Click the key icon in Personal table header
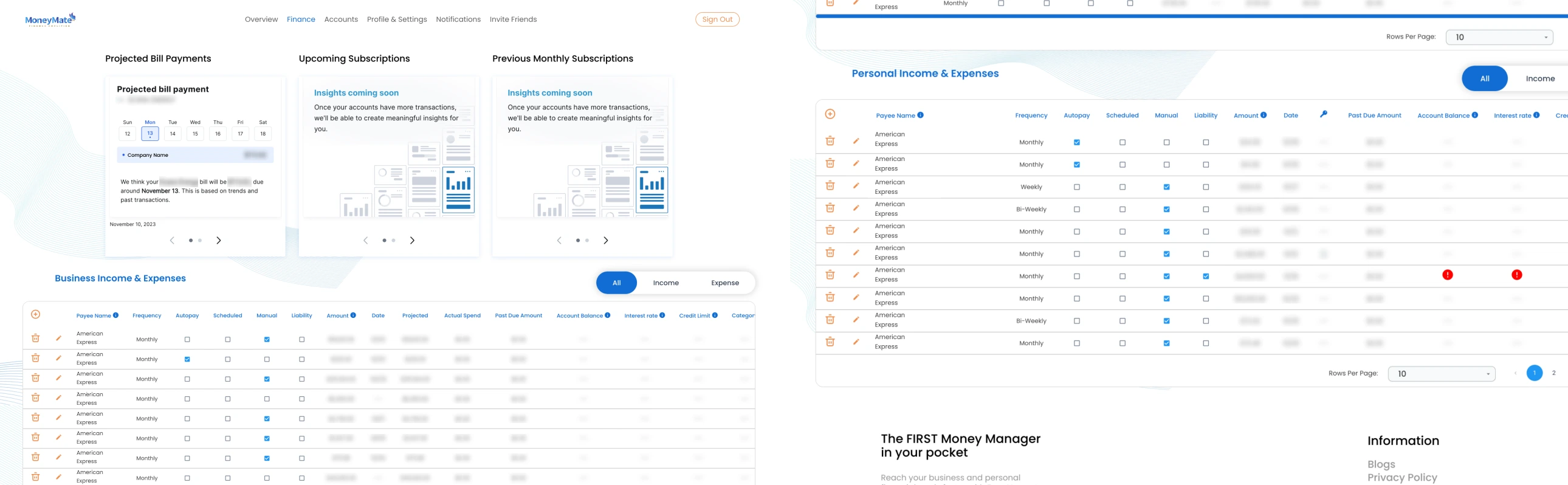Image resolution: width=1568 pixels, height=485 pixels. tap(1323, 114)
